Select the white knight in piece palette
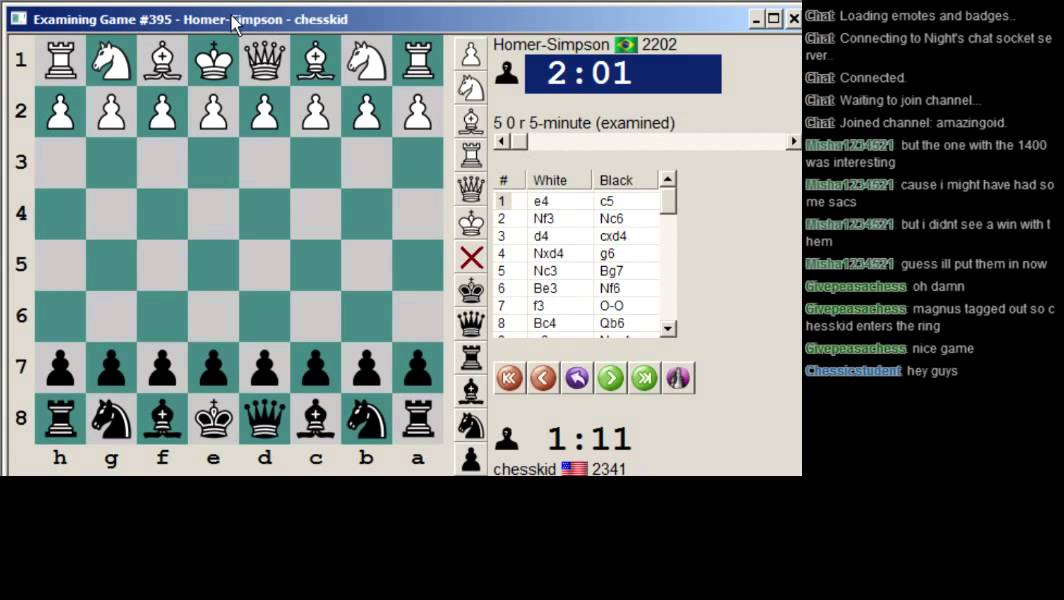1064x600 pixels. coord(471,88)
